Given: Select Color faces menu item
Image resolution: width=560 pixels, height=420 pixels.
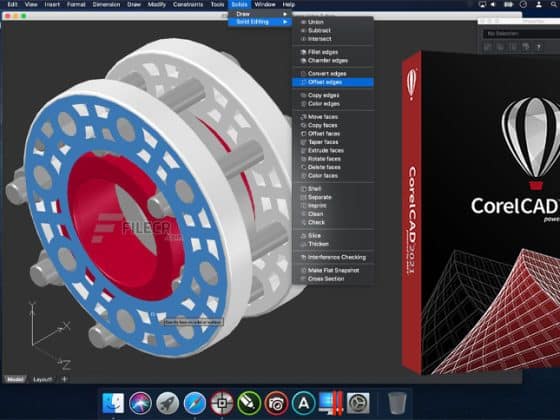Looking at the screenshot, I should (333, 176).
